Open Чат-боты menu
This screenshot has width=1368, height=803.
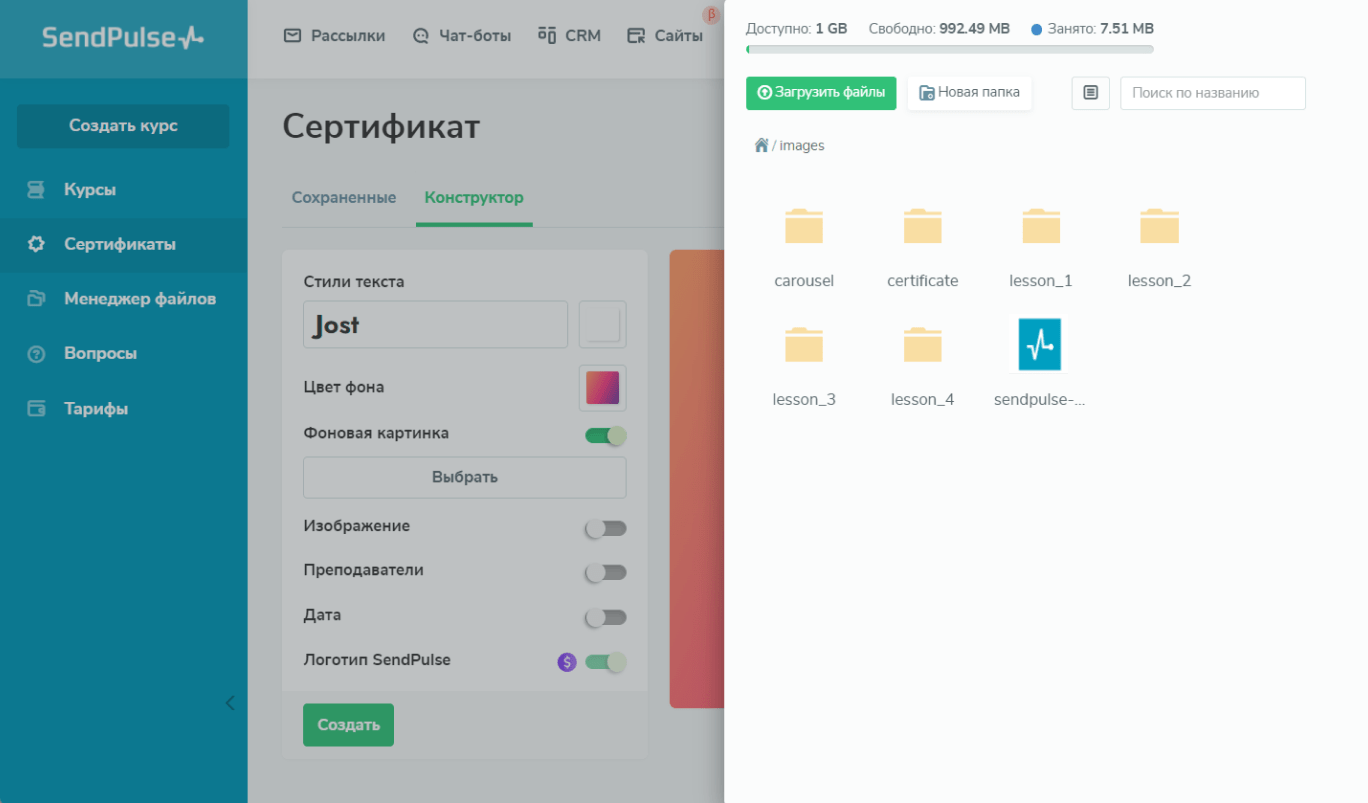461,36
